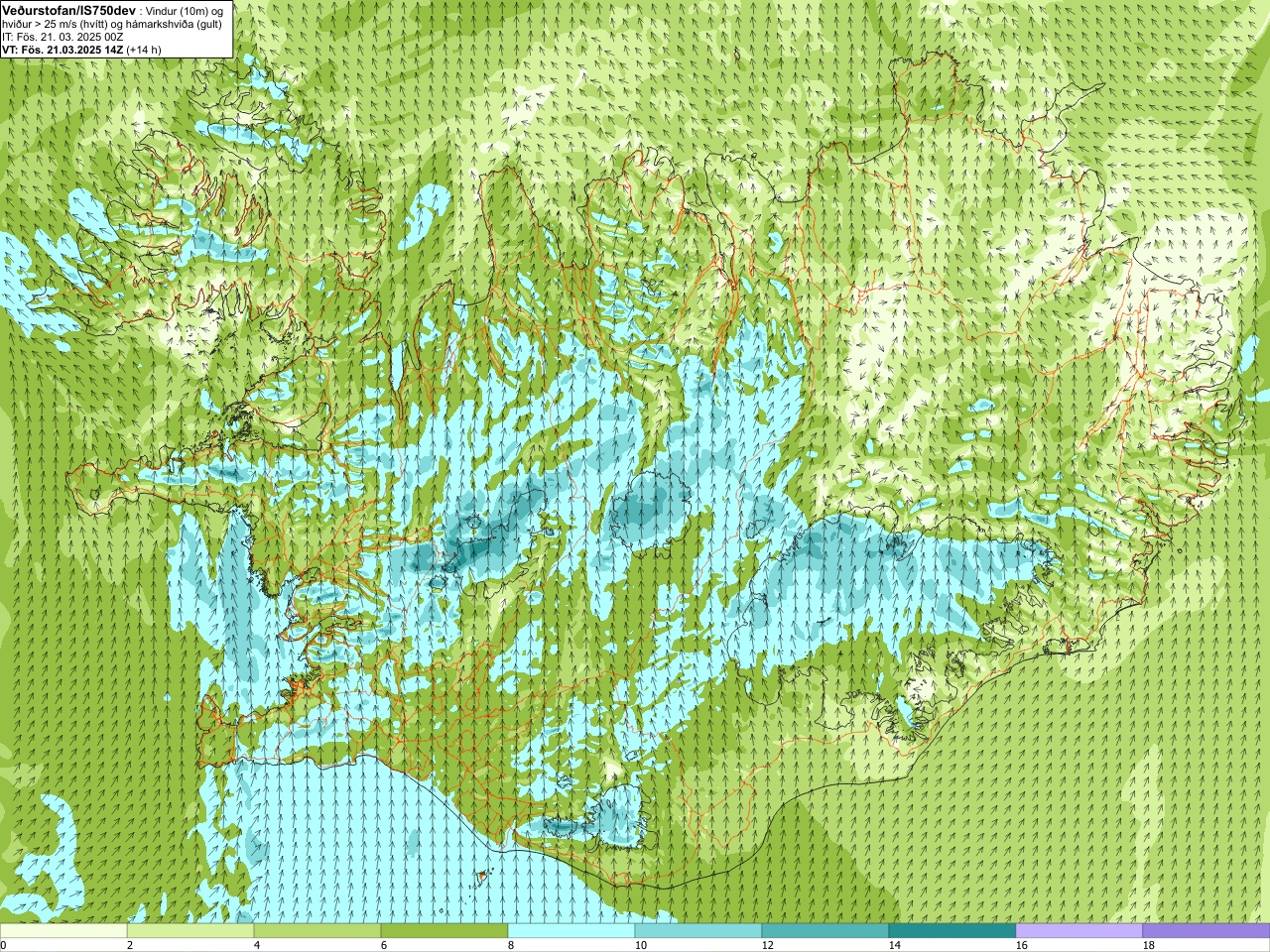Click the '14' tick label on the legend
The width and height of the screenshot is (1270, 952).
coord(895,945)
